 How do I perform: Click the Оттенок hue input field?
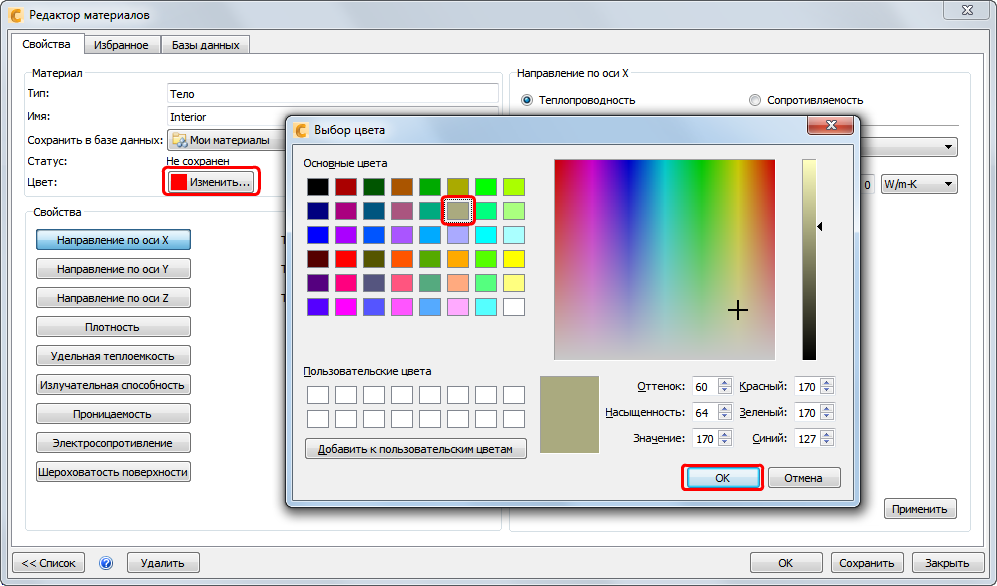705,386
